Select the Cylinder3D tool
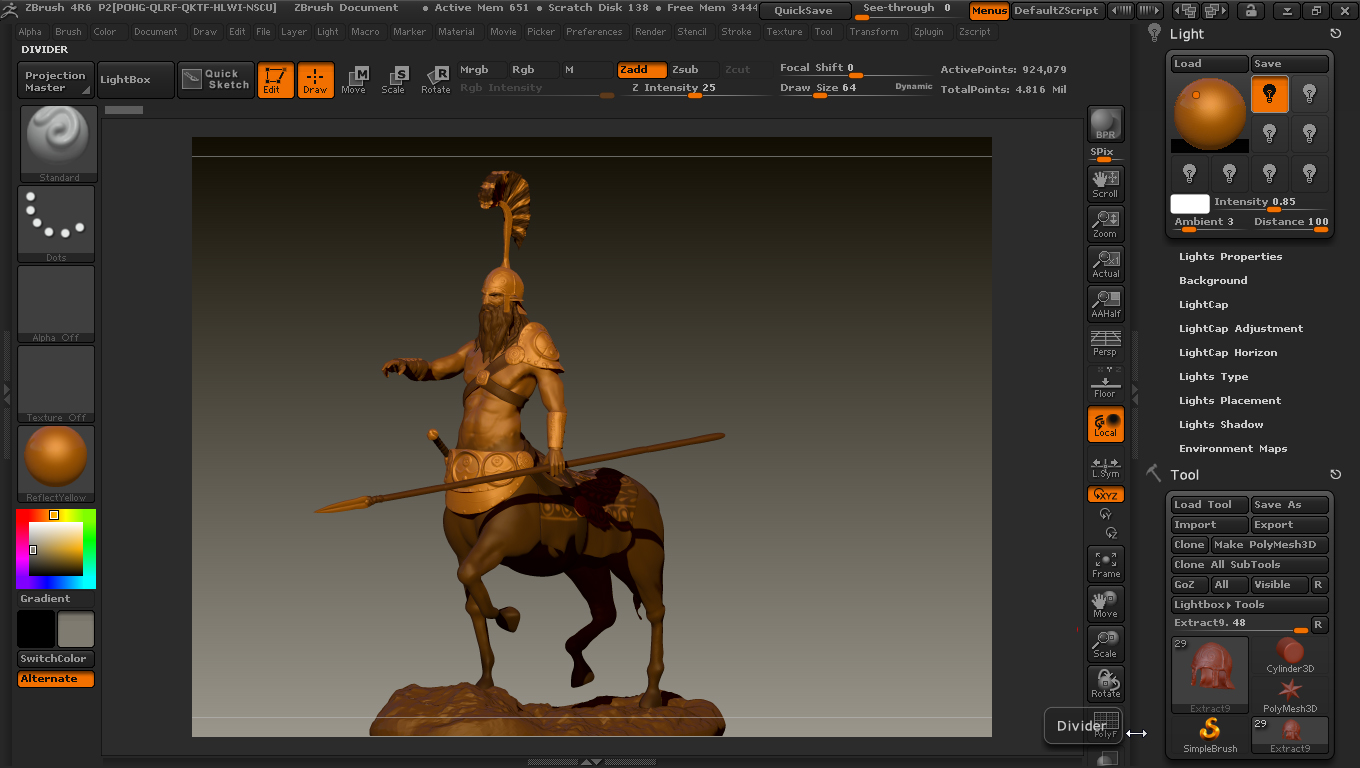This screenshot has height=768, width=1360. pos(1290,656)
